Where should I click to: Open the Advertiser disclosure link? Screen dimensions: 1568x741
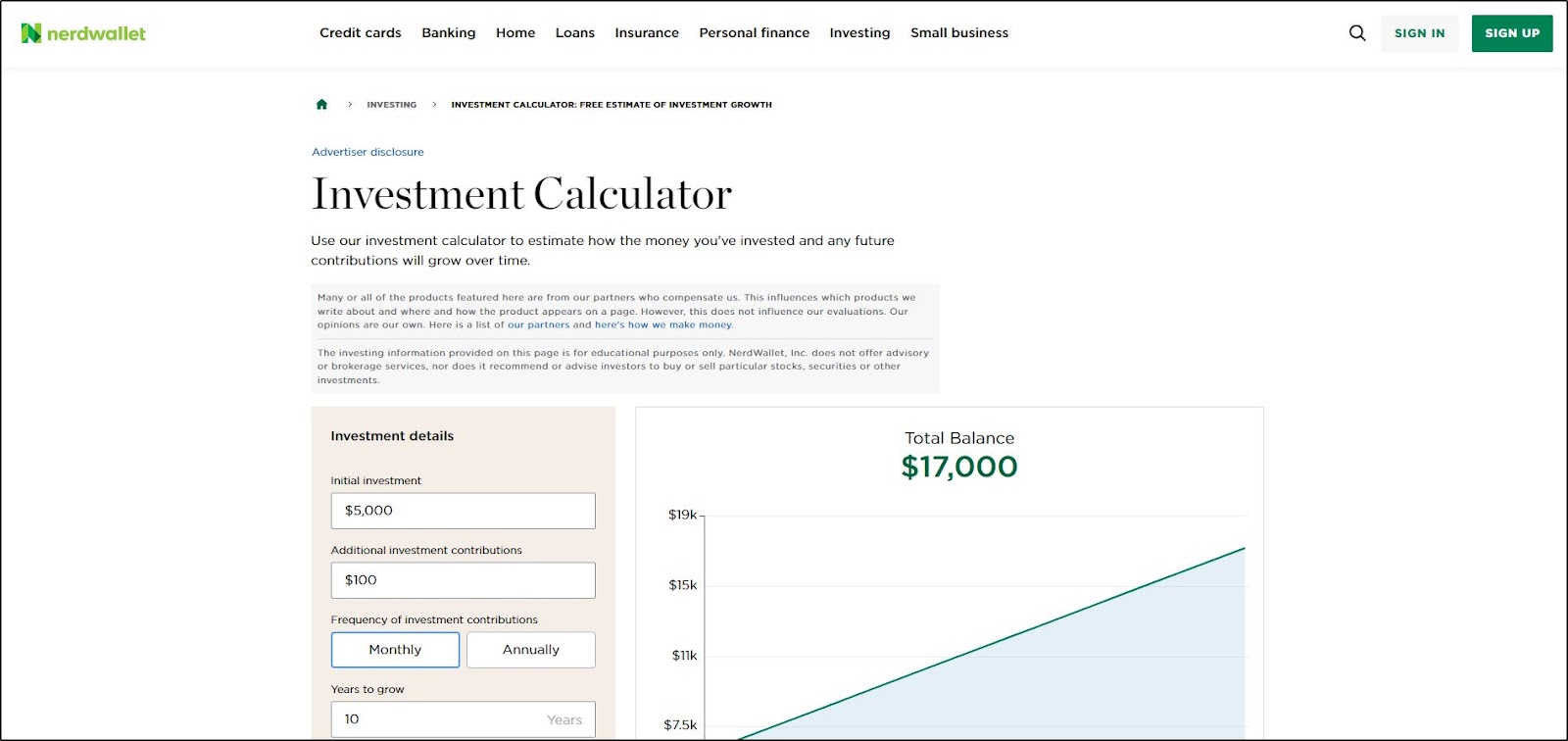[x=367, y=152]
